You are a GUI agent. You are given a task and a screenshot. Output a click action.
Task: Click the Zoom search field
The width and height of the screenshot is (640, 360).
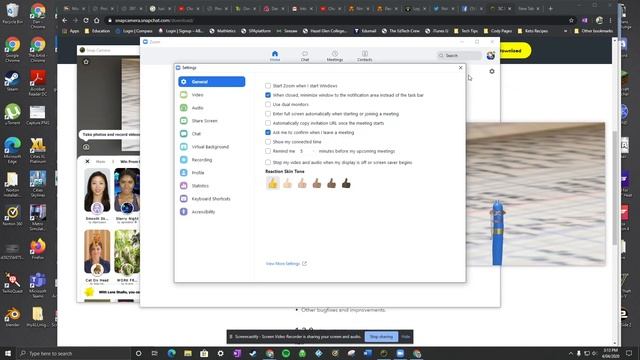tap(459, 55)
